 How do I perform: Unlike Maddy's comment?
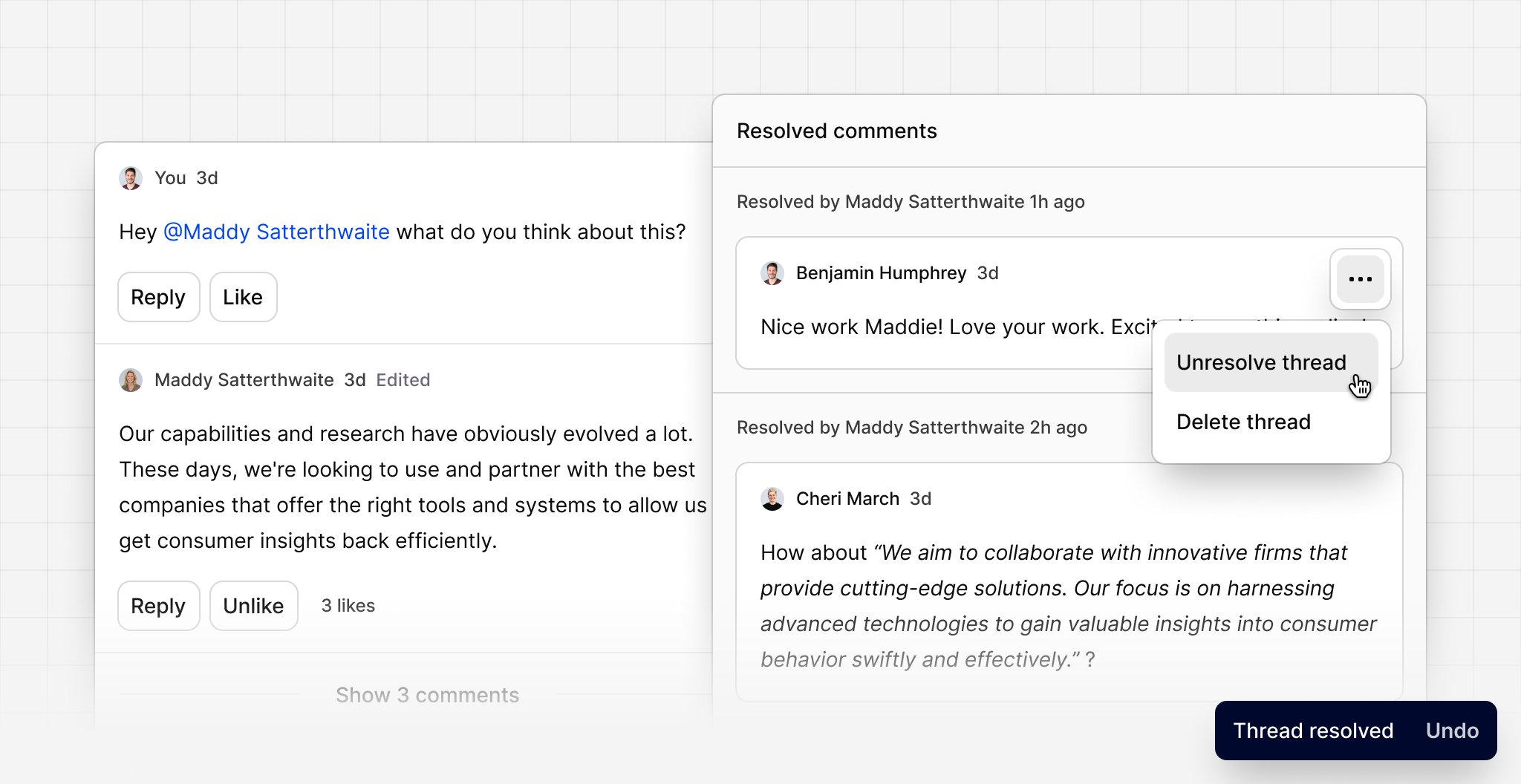tap(253, 605)
